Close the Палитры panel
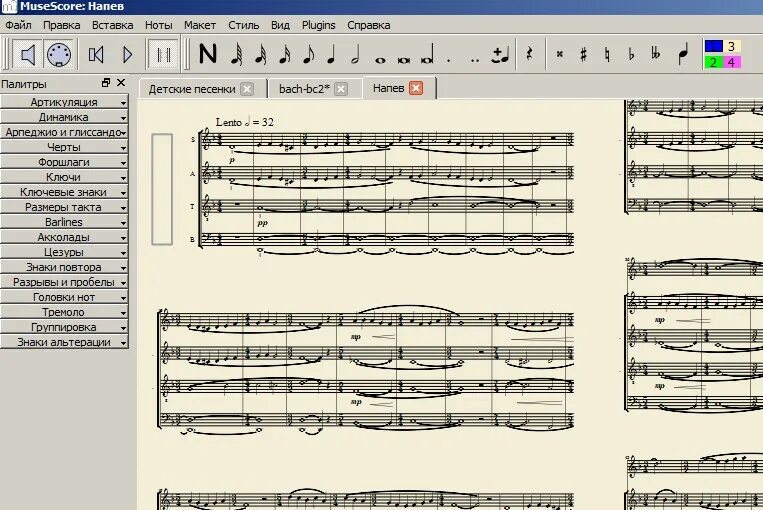Image resolution: width=763 pixels, height=510 pixels. tap(121, 83)
